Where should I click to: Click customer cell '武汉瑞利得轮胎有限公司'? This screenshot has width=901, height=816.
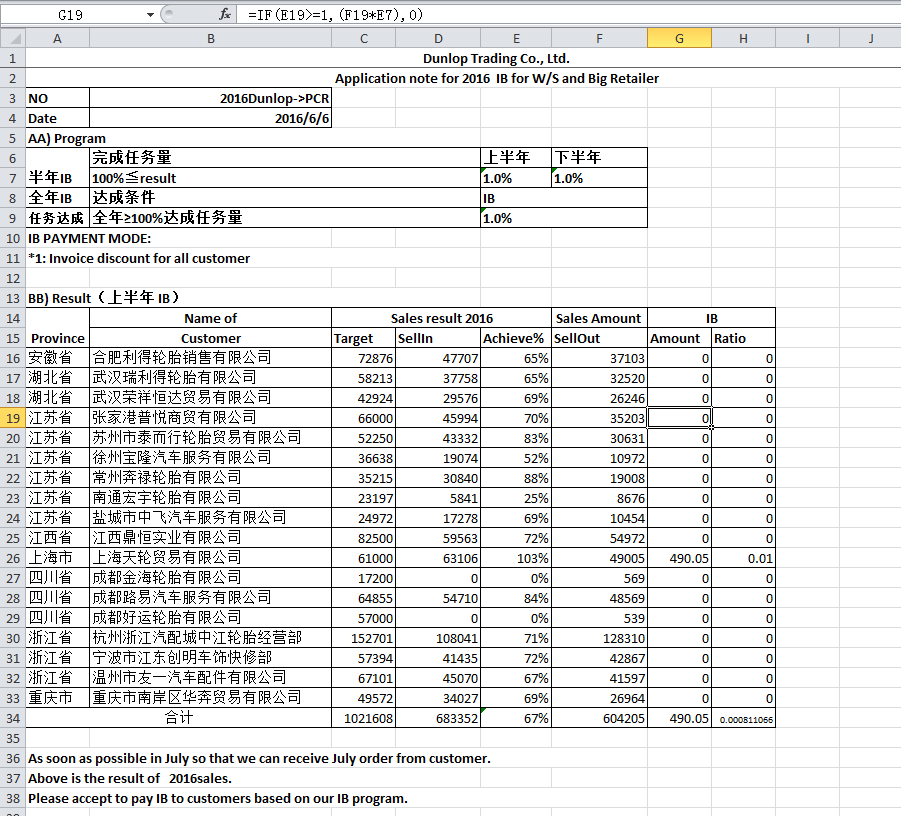(x=210, y=378)
